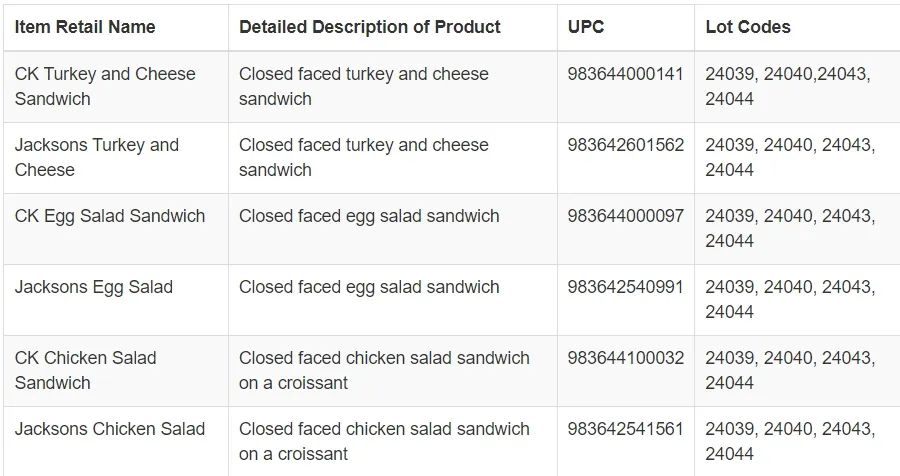This screenshot has height=476, width=900.
Task: Click the Item Retail Name column header
Action: 85,27
